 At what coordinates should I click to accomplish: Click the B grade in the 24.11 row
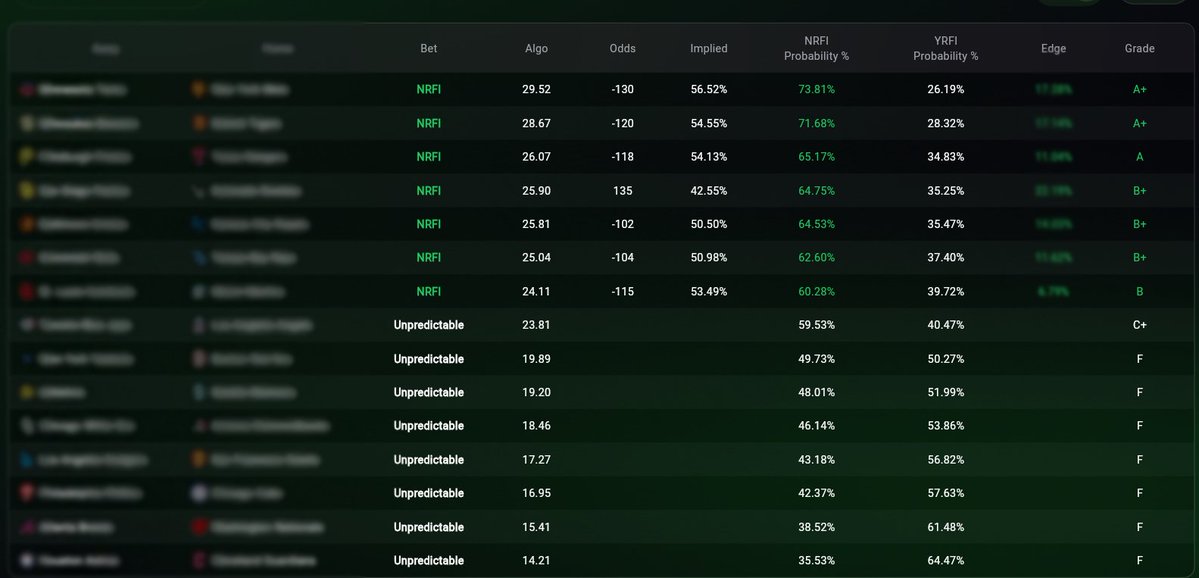click(x=1139, y=291)
